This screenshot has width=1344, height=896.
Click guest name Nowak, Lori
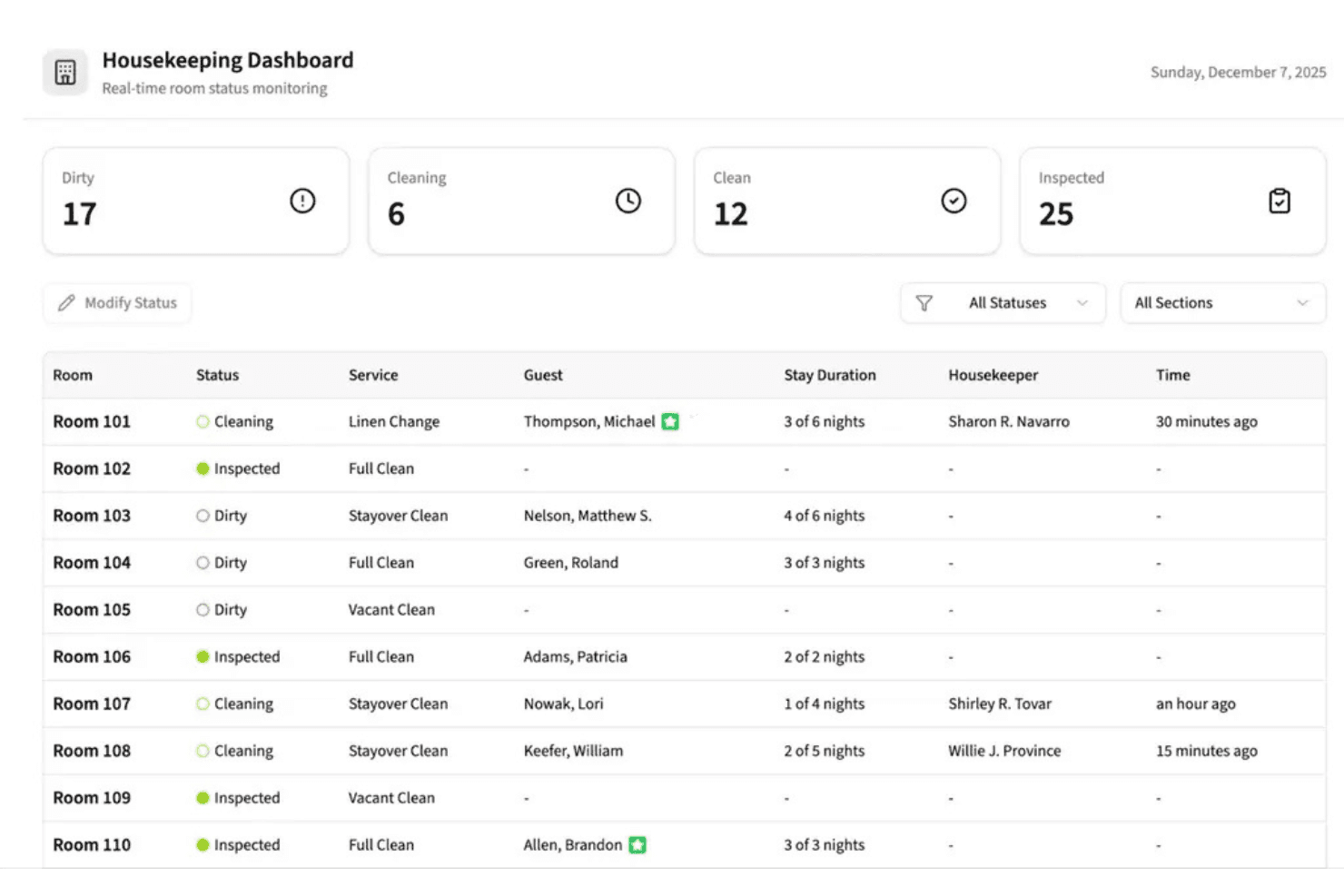click(x=564, y=704)
